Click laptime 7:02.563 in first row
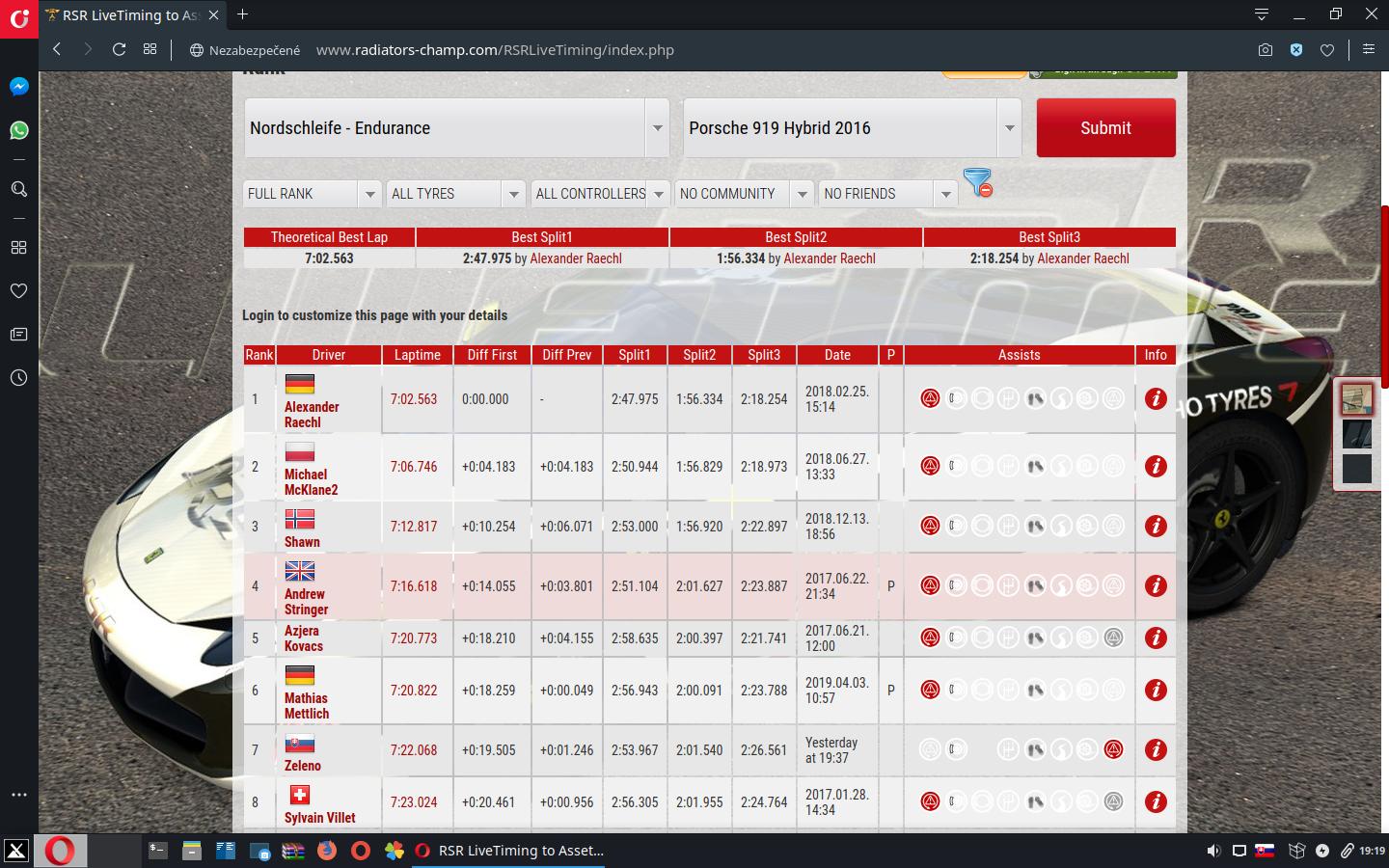 (x=414, y=399)
